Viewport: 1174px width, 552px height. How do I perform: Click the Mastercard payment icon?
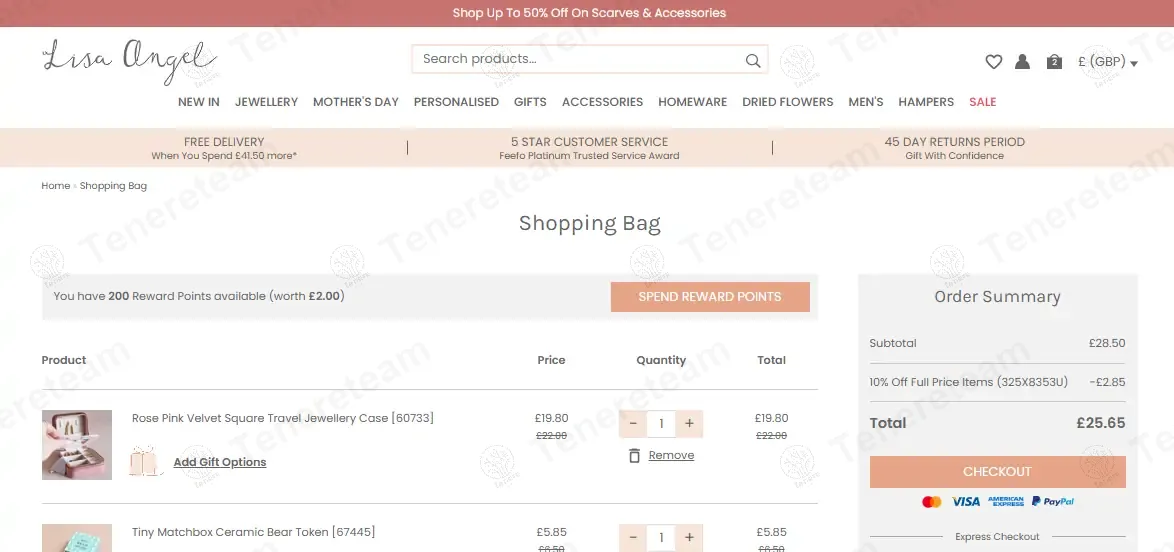[x=931, y=502]
